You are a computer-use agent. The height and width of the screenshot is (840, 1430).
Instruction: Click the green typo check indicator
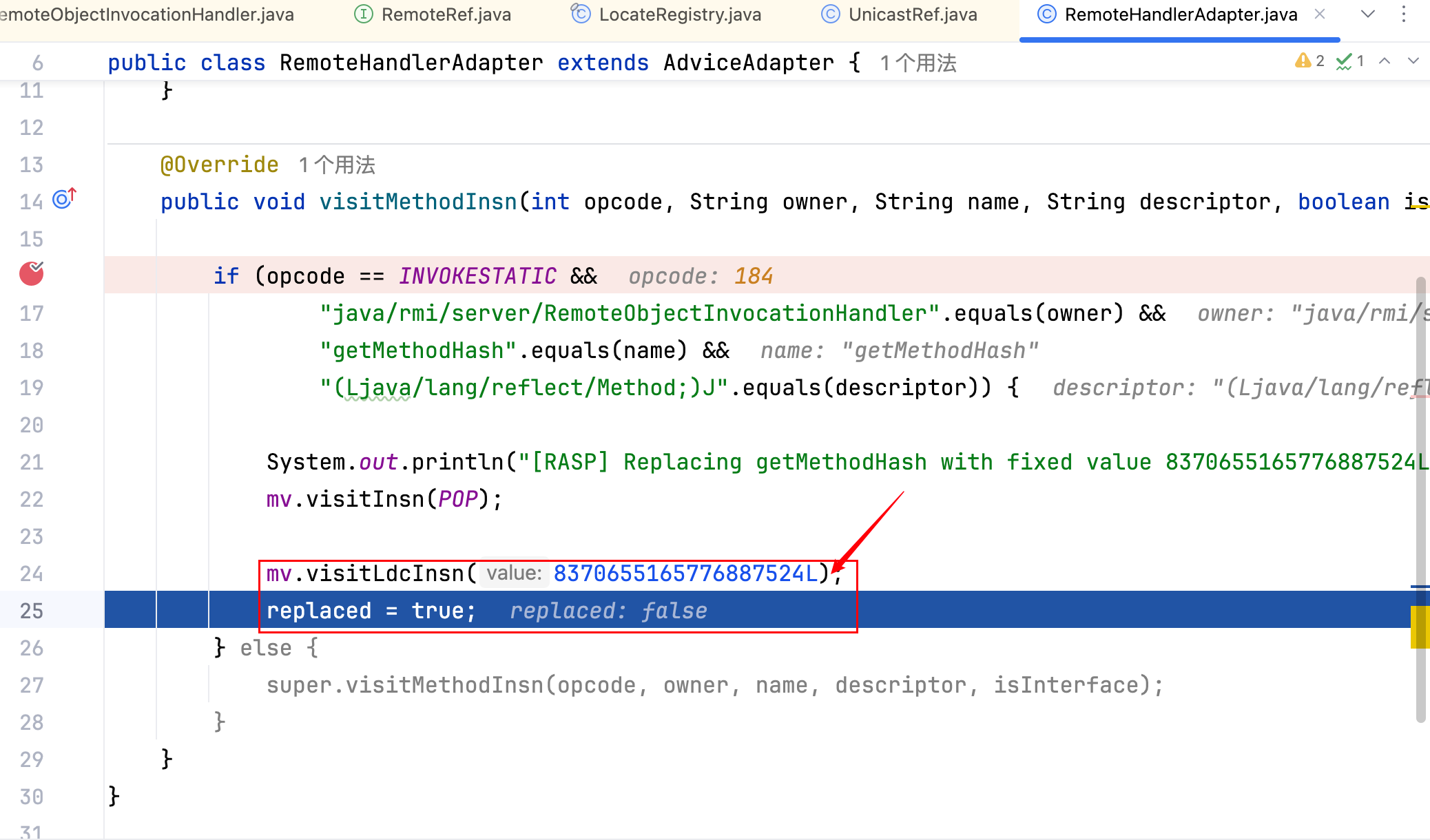[1350, 61]
